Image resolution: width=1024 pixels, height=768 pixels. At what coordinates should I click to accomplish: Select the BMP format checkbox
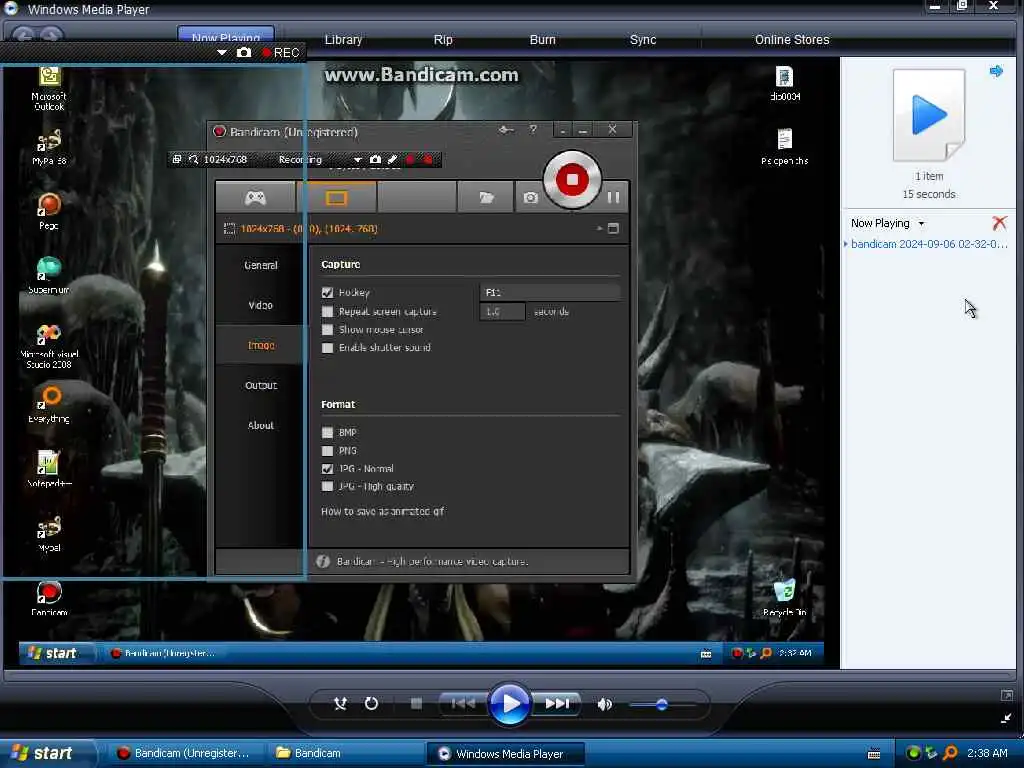[x=327, y=432]
